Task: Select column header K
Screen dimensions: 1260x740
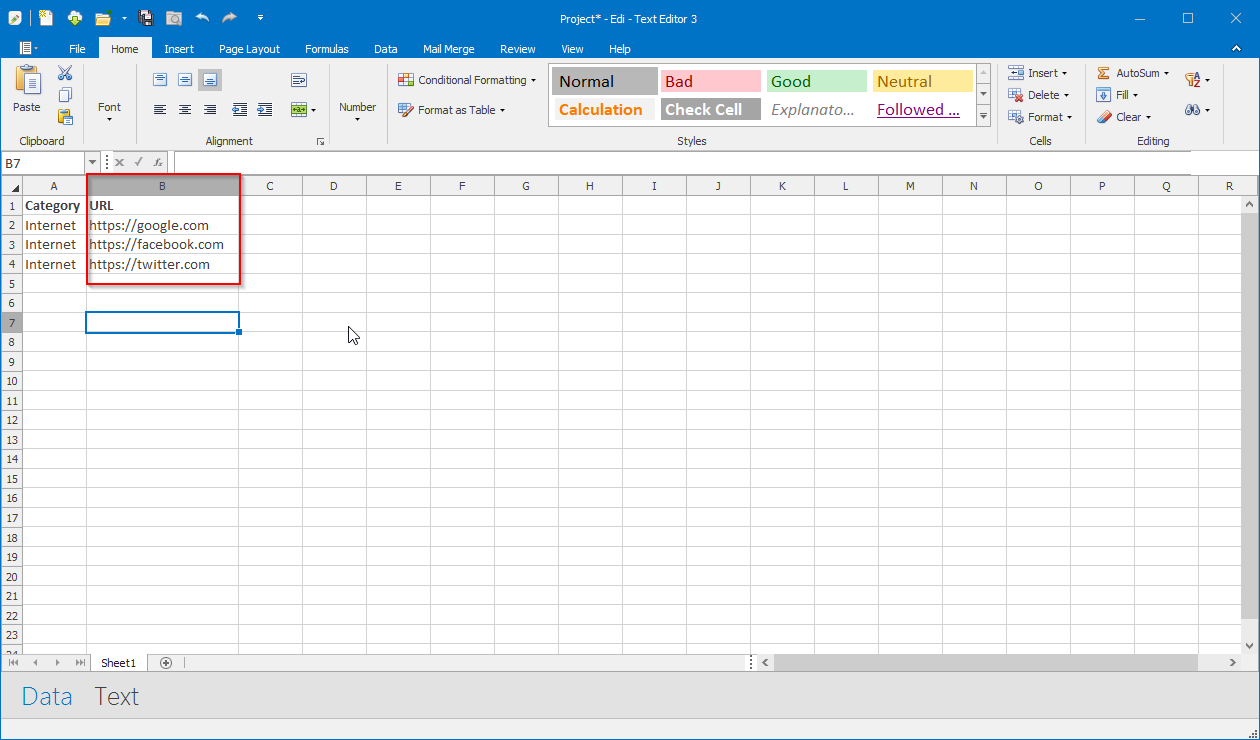Action: point(782,186)
